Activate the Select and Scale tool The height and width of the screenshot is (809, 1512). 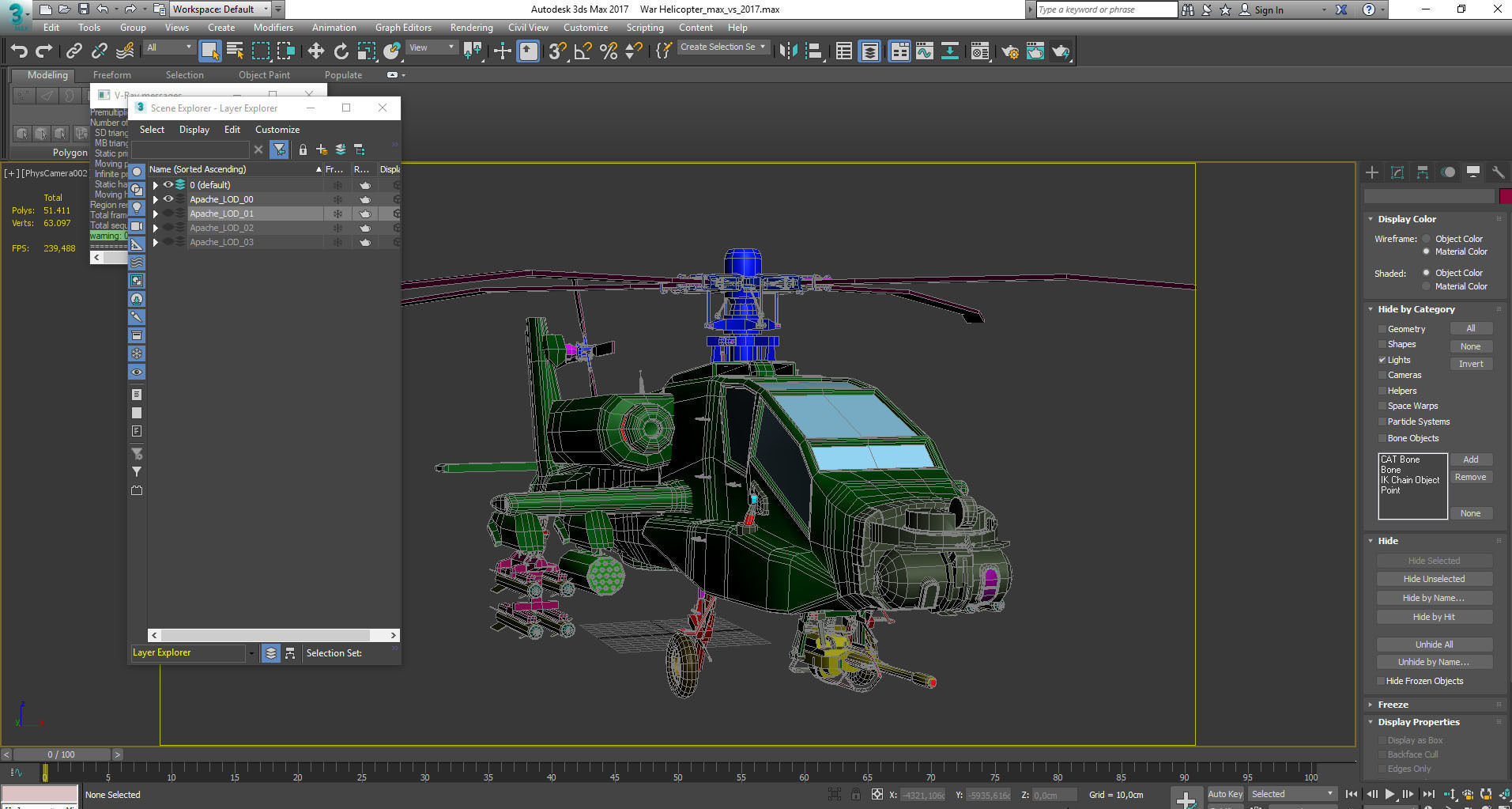pos(366,51)
